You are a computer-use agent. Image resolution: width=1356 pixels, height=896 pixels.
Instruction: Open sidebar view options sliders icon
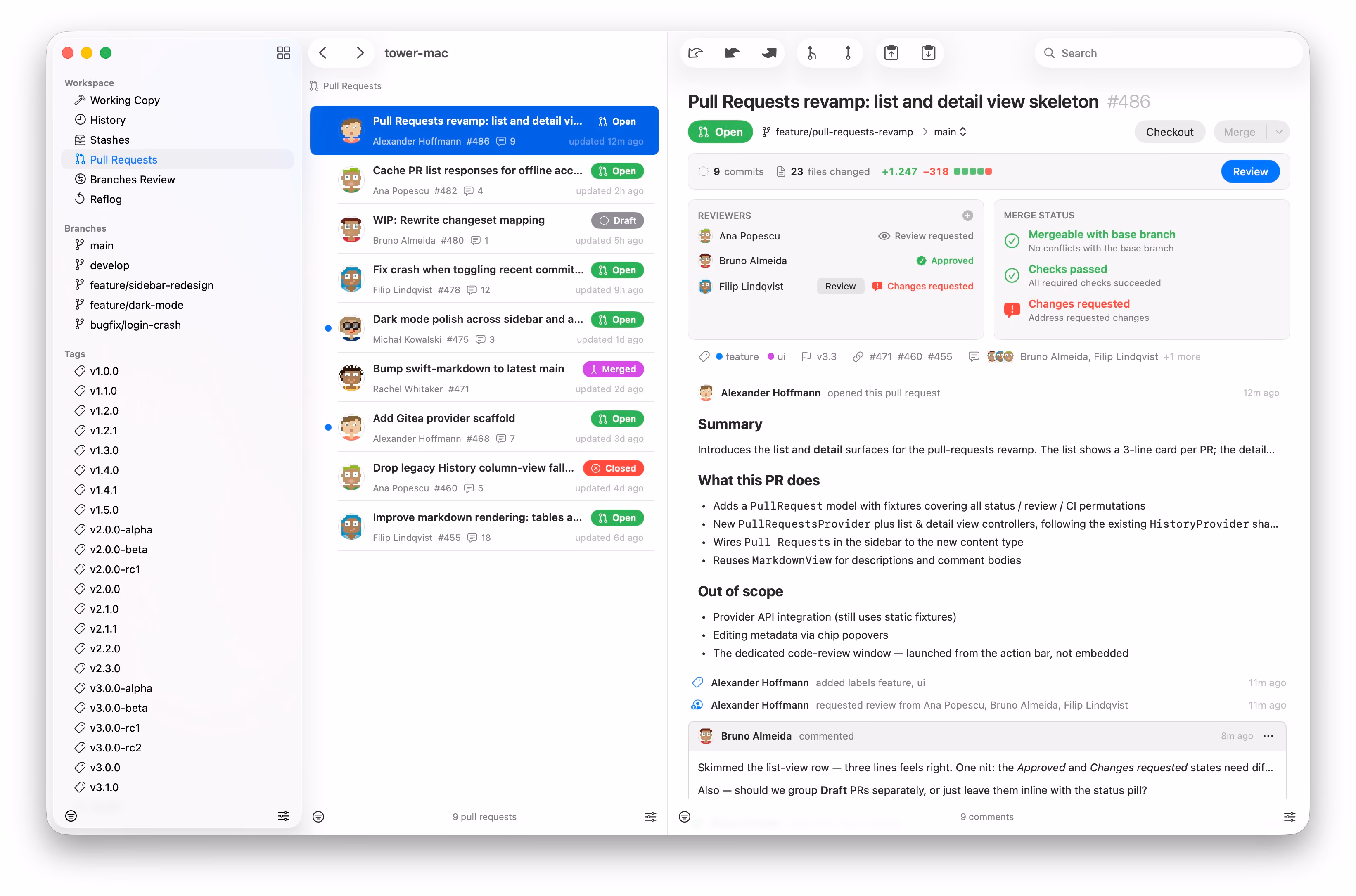point(283,816)
